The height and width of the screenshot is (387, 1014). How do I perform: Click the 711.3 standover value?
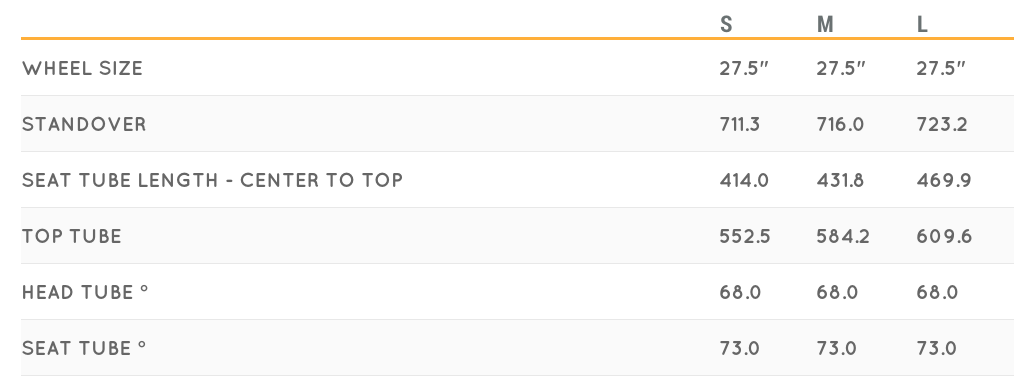[740, 124]
